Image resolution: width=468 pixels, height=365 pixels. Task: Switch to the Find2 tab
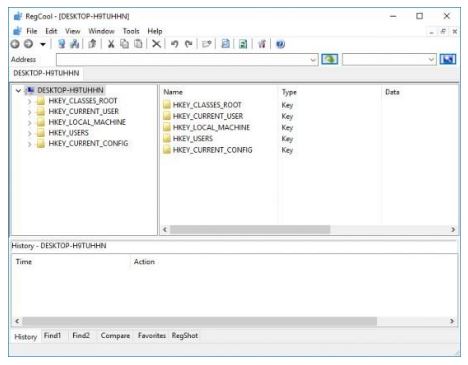[81, 336]
